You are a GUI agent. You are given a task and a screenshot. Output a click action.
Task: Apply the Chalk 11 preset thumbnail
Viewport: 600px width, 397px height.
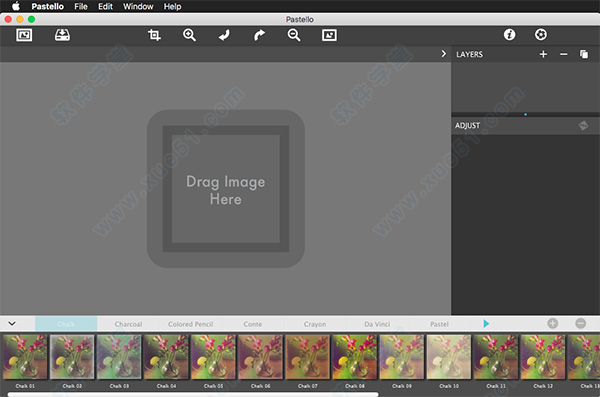[496, 357]
